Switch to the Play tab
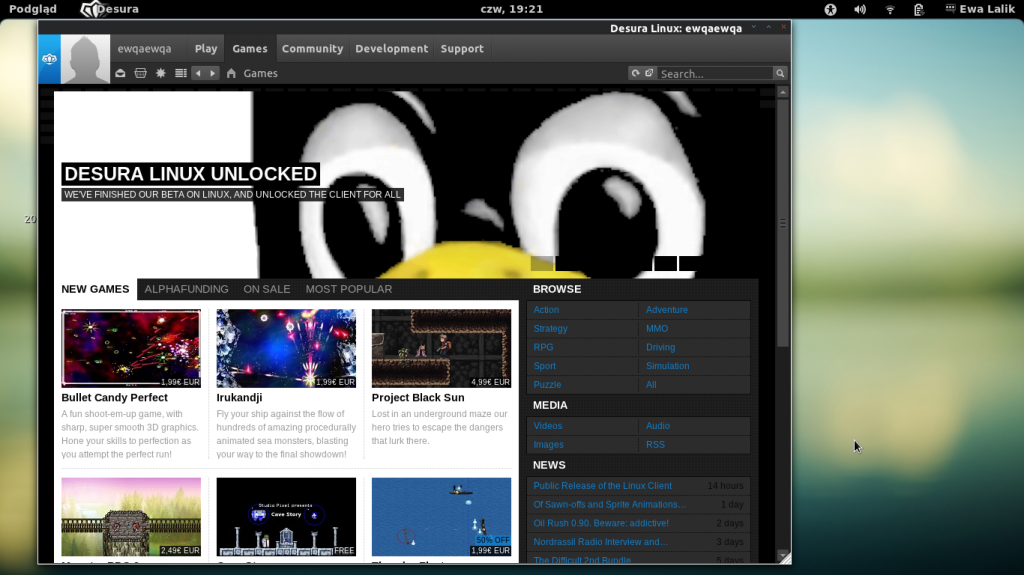This screenshot has height=575, width=1024. pos(206,48)
